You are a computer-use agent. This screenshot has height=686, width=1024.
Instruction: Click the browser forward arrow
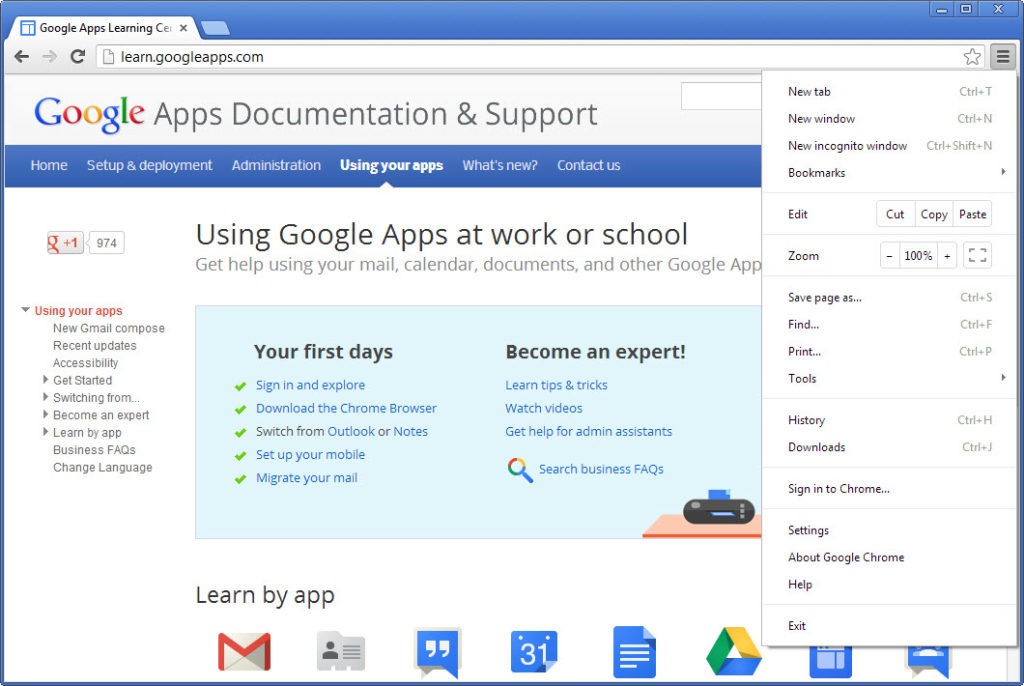tap(50, 57)
